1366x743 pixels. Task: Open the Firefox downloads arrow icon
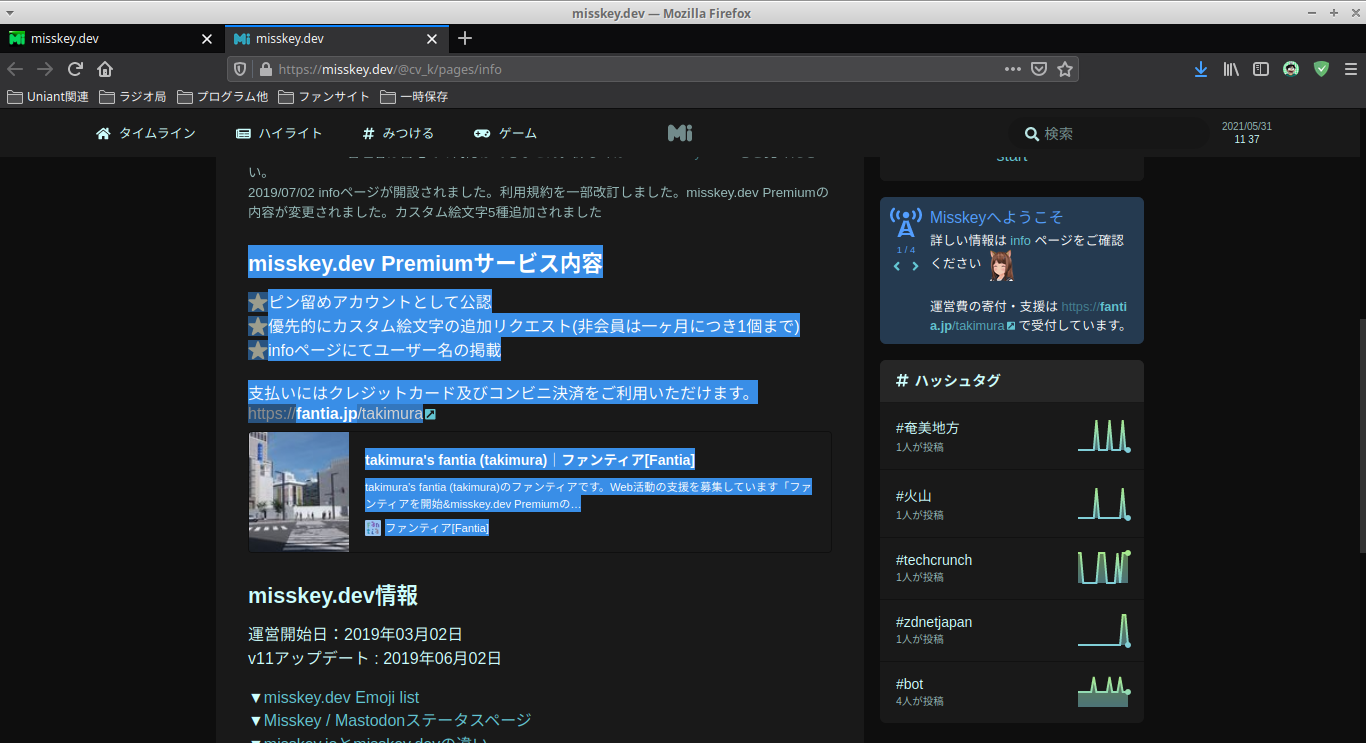point(1201,69)
